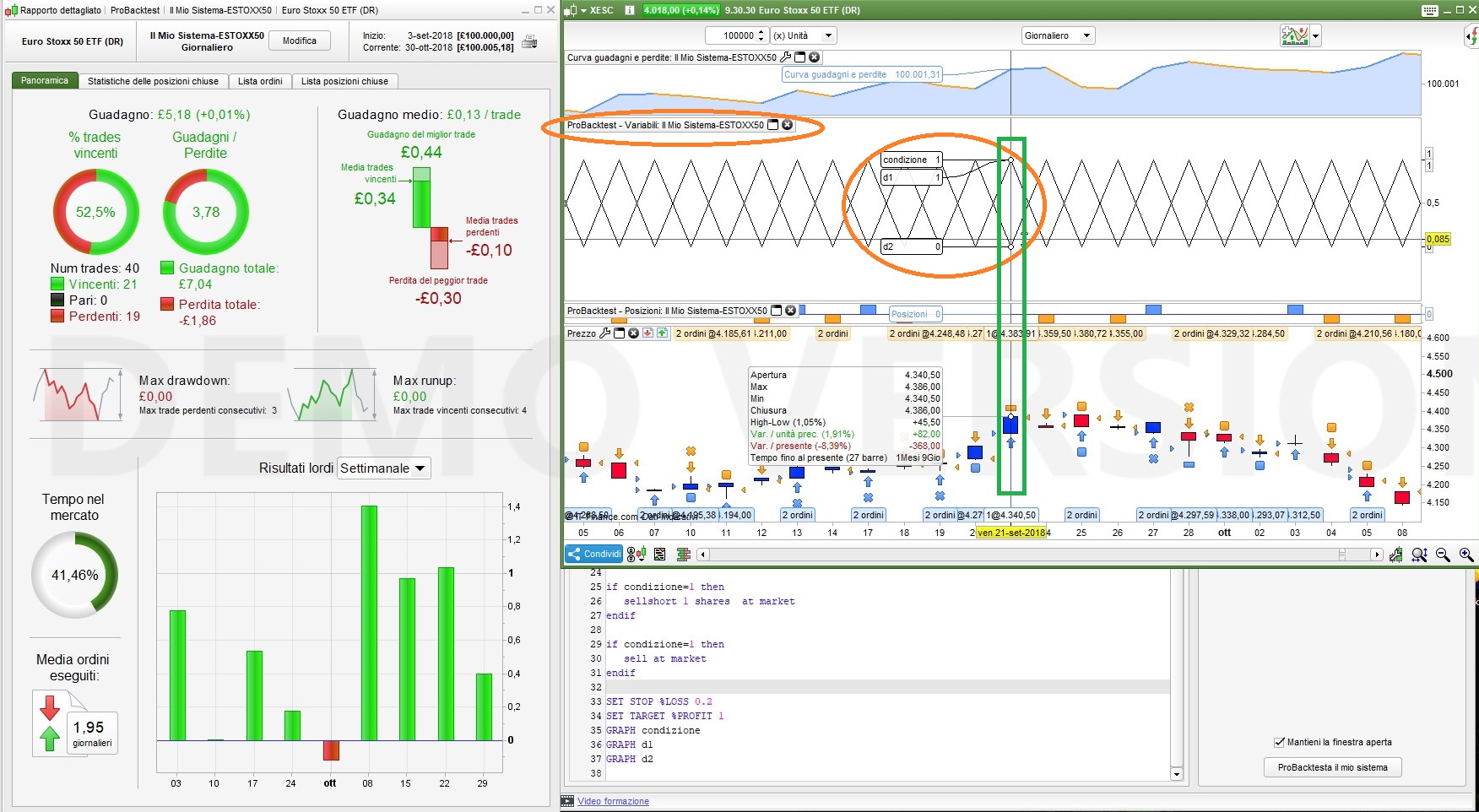Maximize the ProBacktest Posizioni panel

pos(777,311)
